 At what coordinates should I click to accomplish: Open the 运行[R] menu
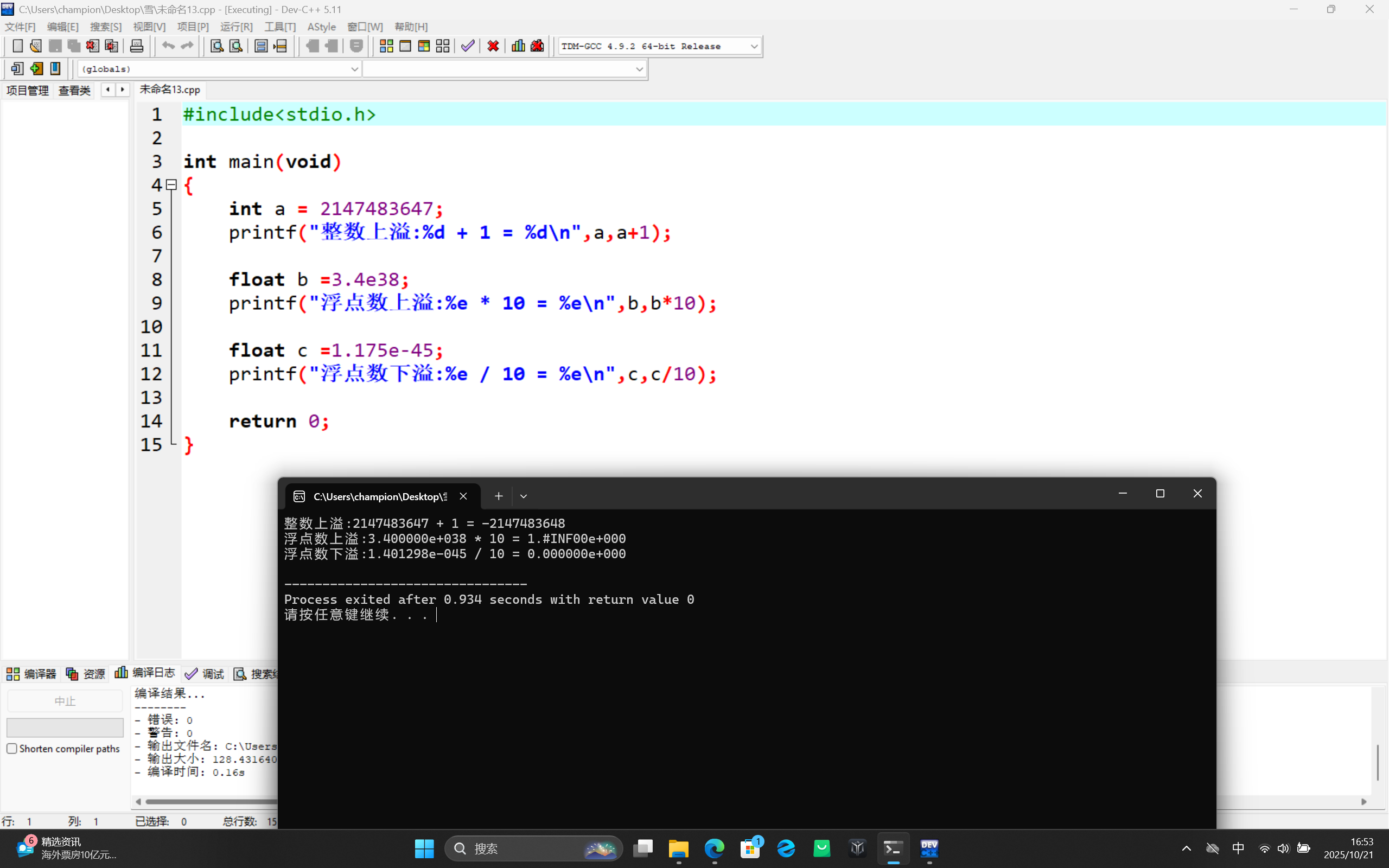[236, 27]
